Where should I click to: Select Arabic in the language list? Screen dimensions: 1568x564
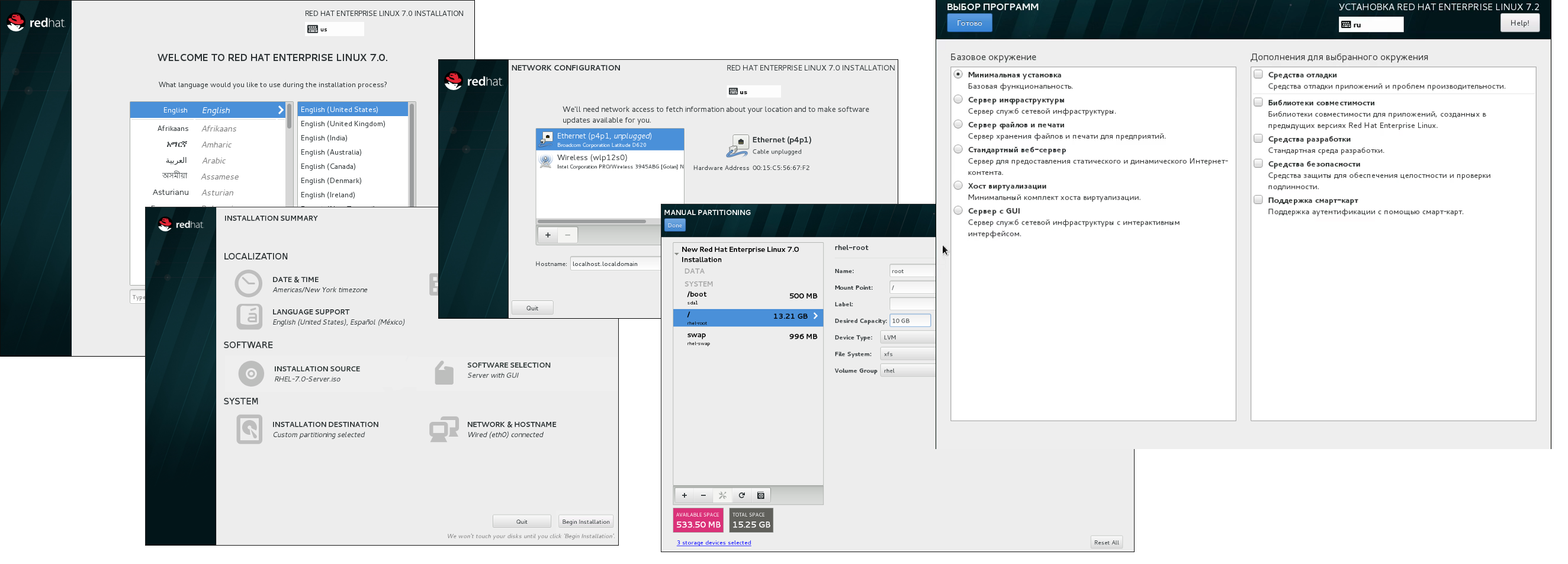tap(208, 161)
